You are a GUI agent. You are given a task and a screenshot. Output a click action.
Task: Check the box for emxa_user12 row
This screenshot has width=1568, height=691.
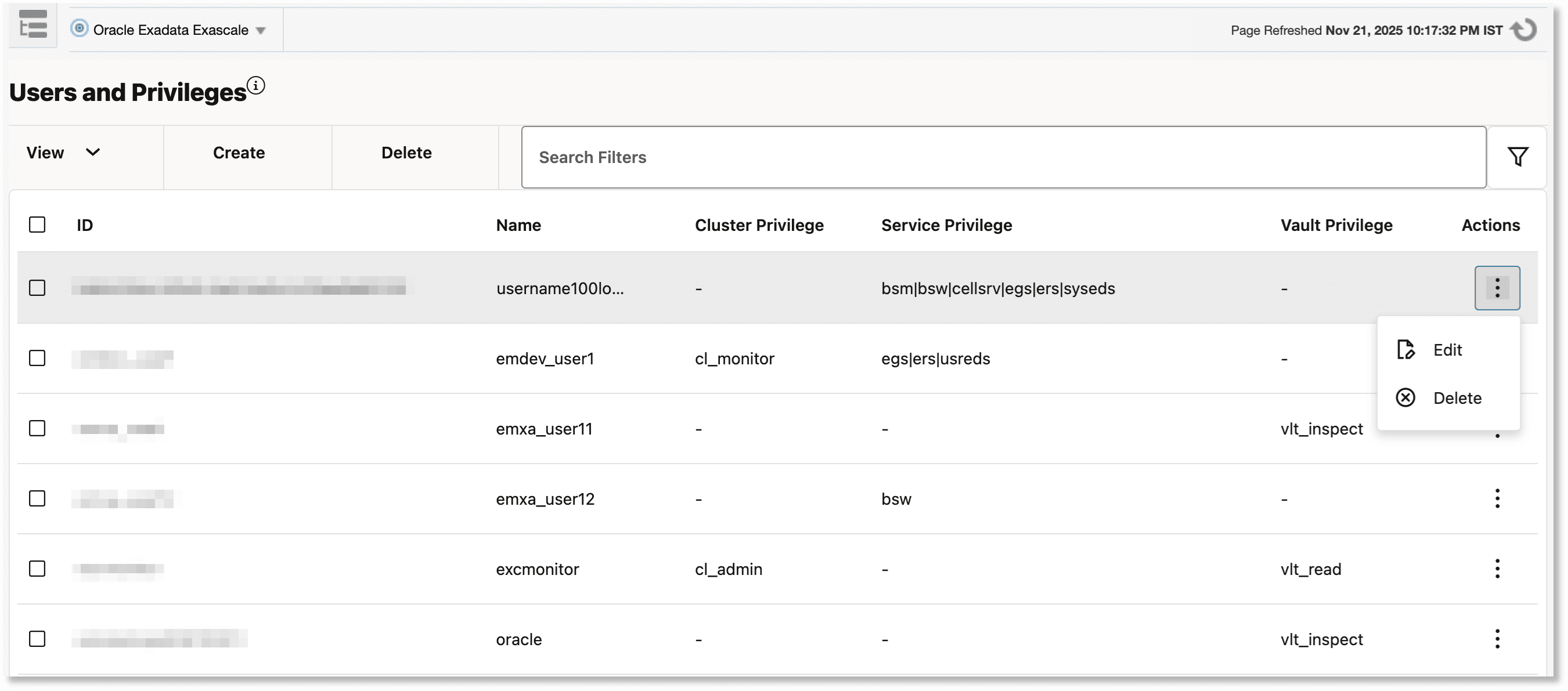point(37,499)
